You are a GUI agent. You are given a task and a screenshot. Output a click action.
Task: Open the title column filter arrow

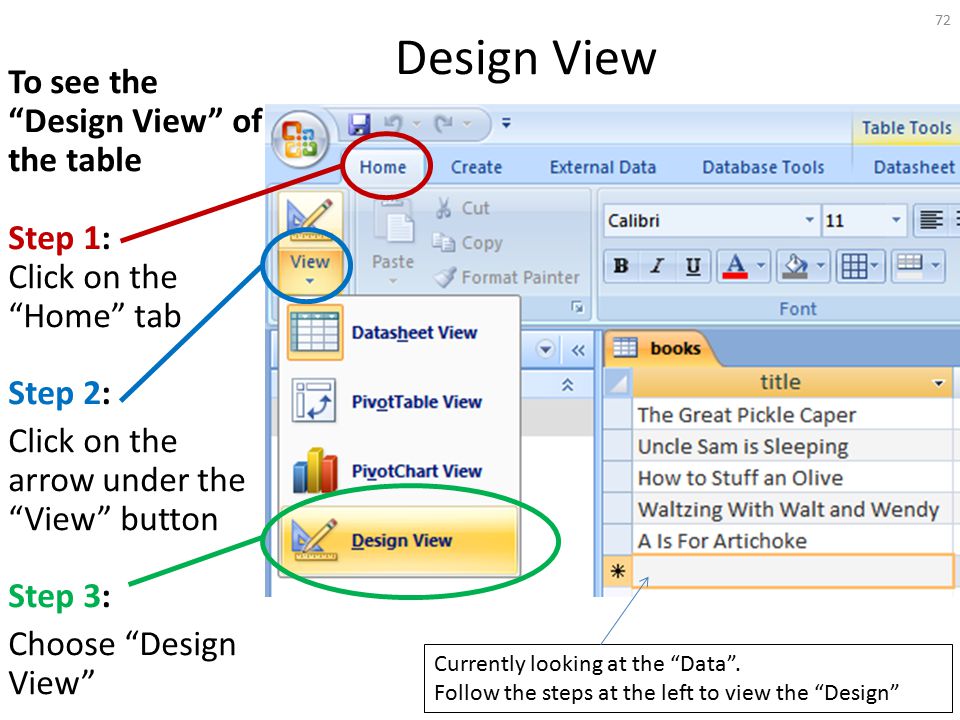pyautogui.click(x=937, y=384)
